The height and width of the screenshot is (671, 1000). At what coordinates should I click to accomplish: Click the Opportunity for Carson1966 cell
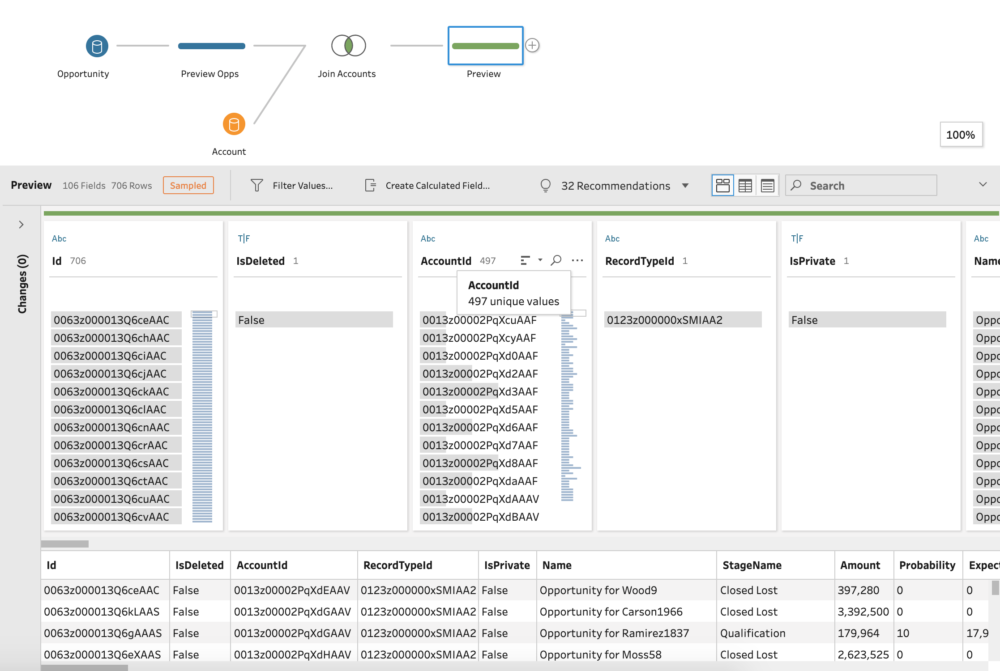627,612
